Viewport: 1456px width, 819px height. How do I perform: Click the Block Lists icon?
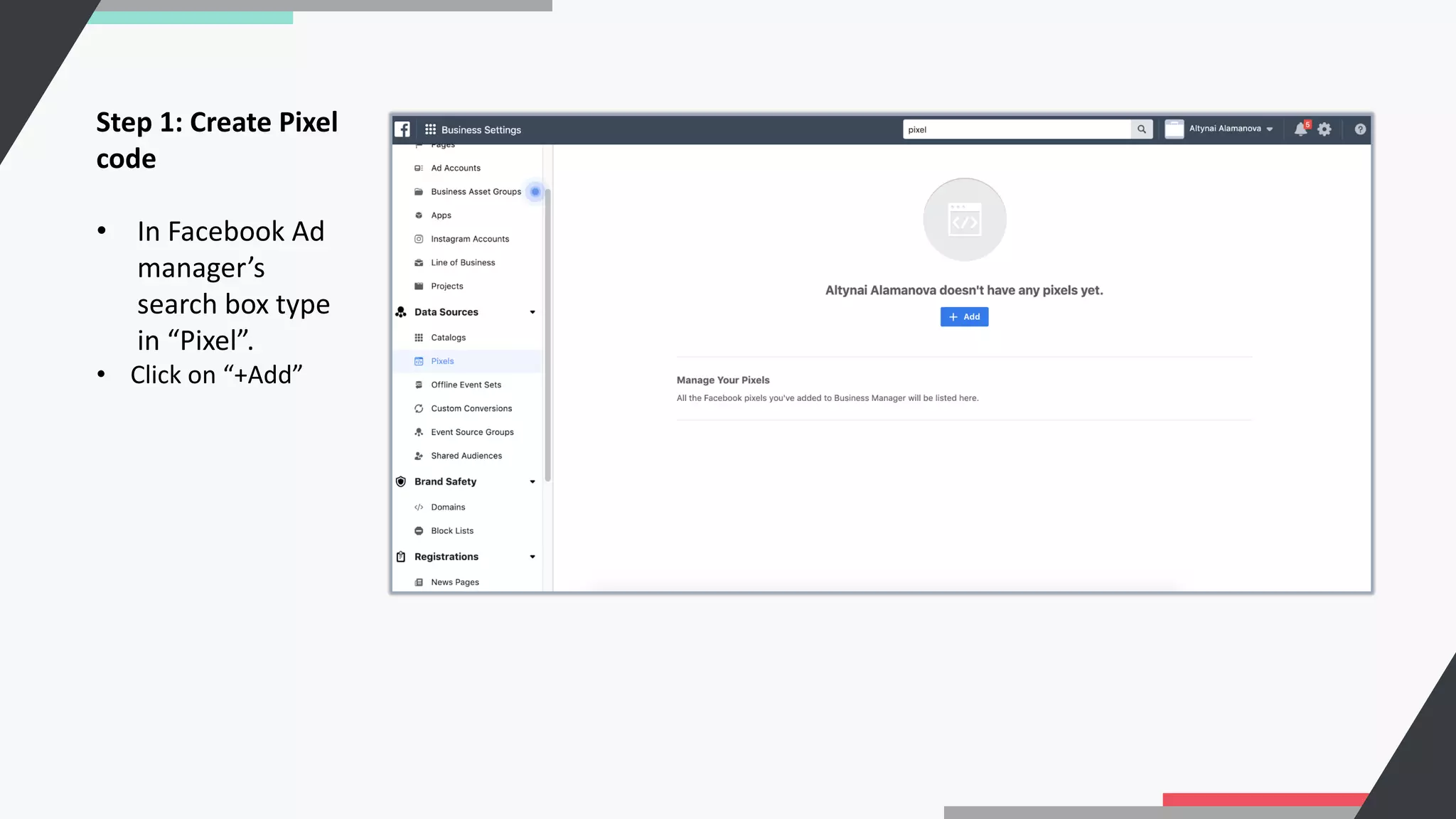click(419, 531)
